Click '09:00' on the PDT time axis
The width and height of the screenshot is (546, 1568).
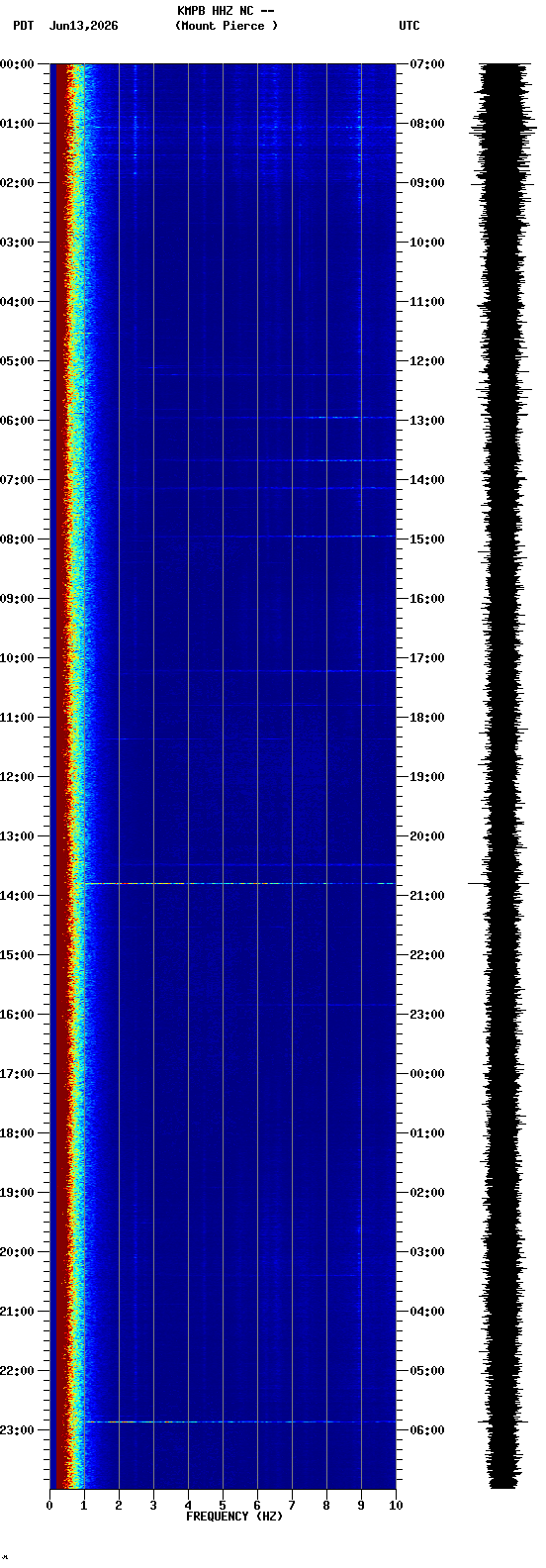click(18, 599)
